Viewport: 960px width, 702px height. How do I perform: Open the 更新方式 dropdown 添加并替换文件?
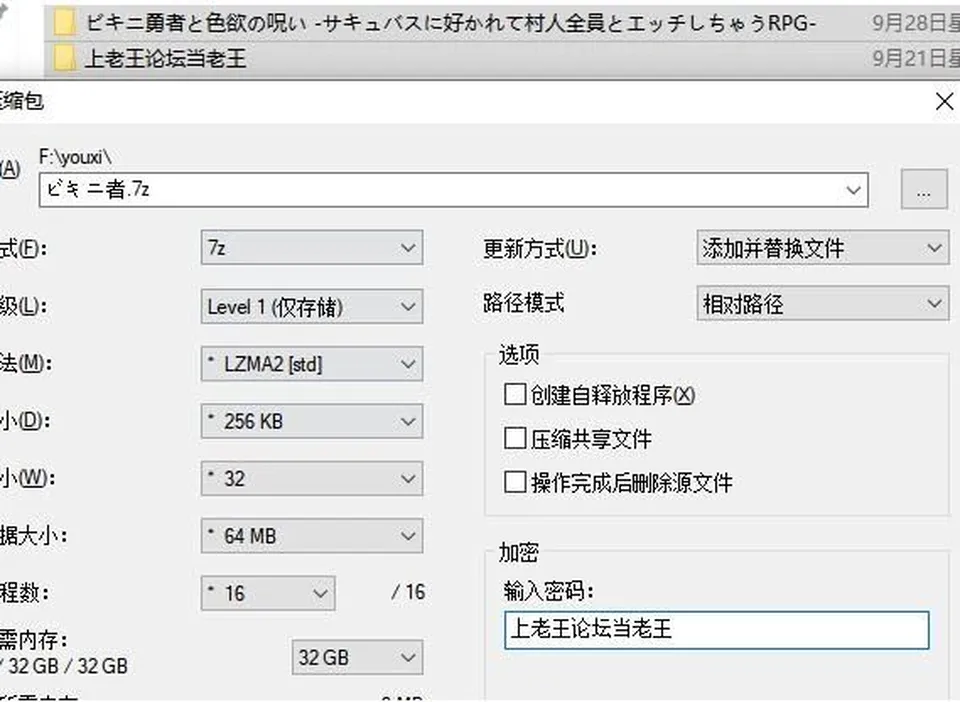tap(823, 248)
